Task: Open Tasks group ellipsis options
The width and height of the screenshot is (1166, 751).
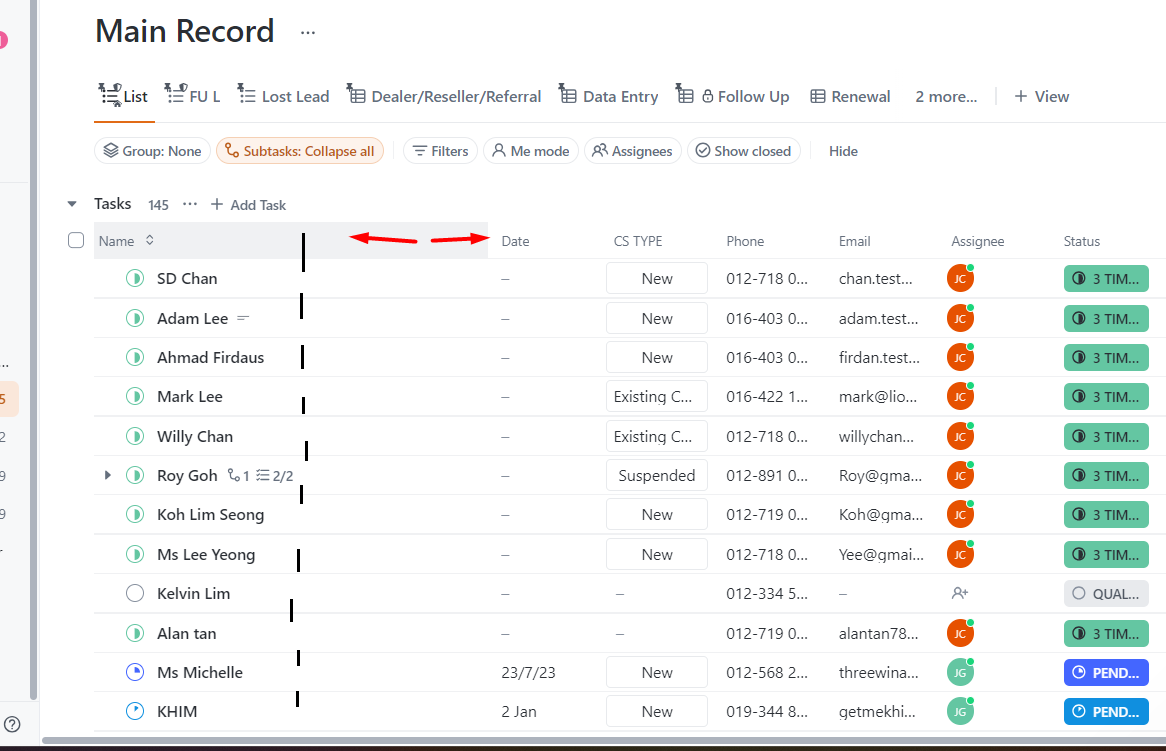Action: click(x=190, y=204)
